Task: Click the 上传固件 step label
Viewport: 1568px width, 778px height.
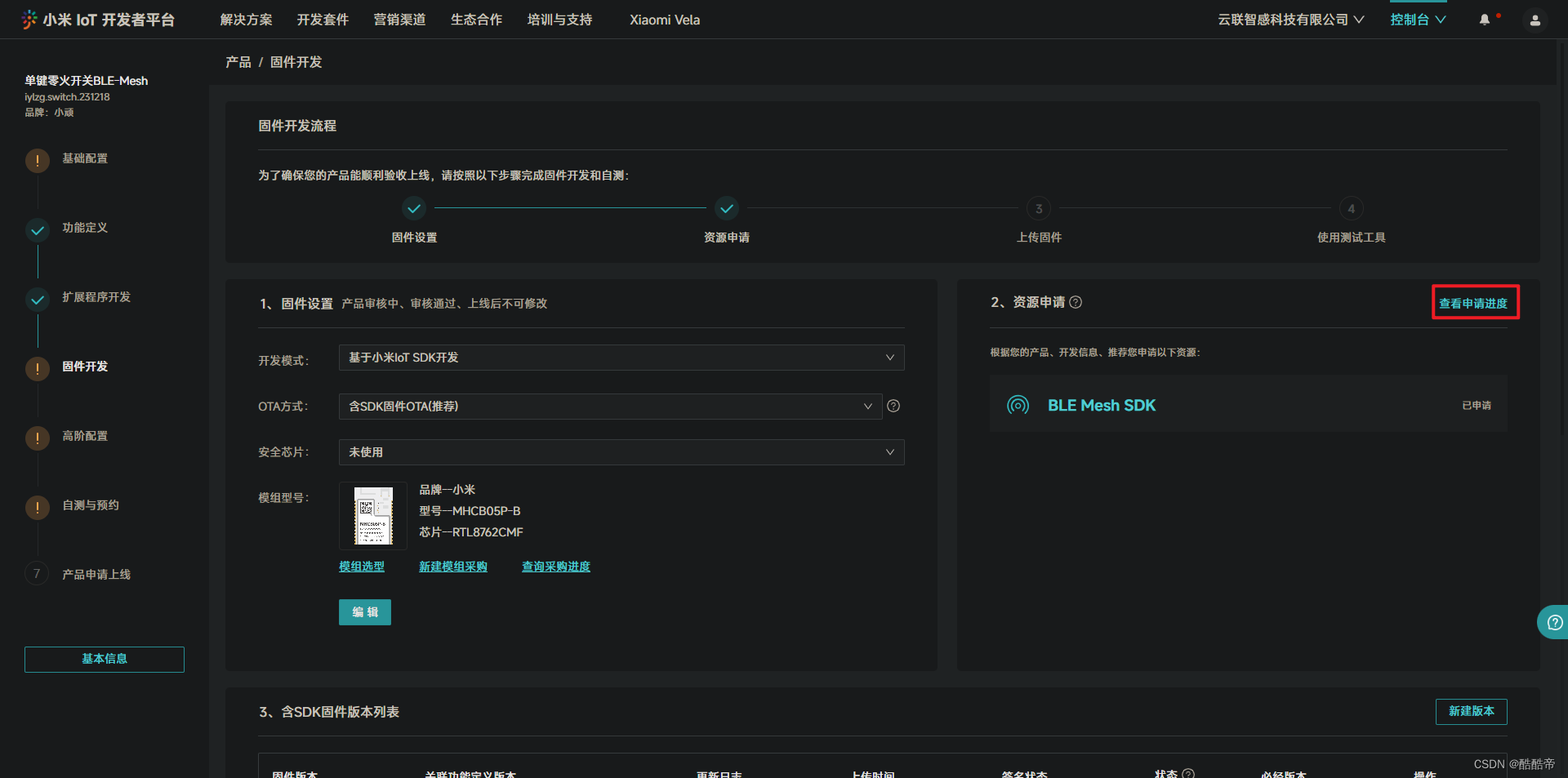Action: (x=1039, y=238)
